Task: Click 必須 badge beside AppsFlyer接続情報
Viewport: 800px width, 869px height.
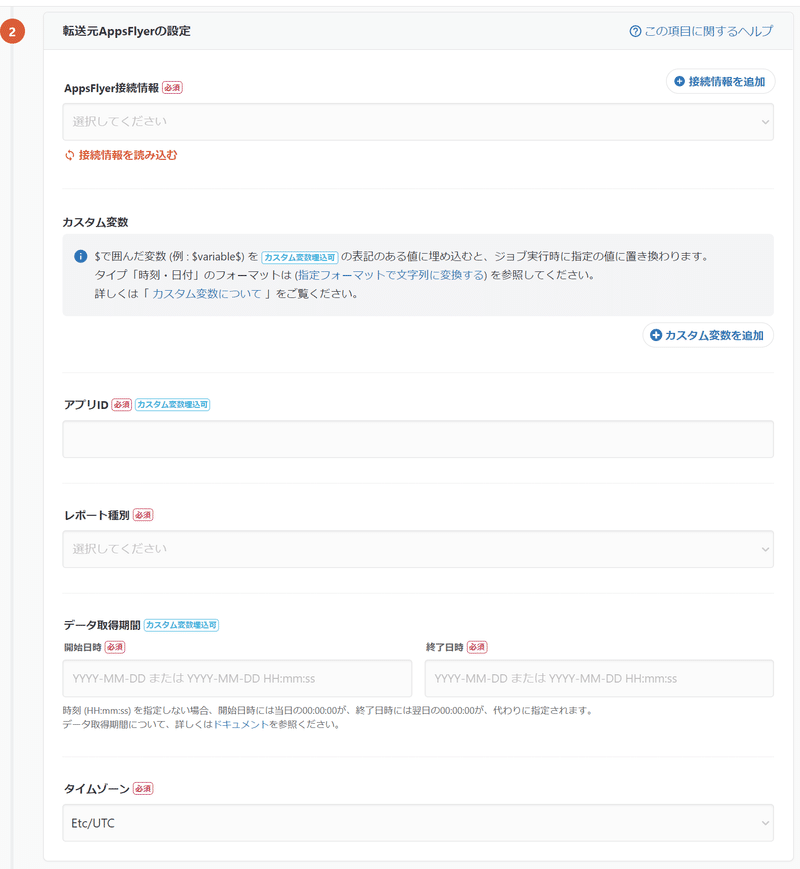Action: (172, 88)
